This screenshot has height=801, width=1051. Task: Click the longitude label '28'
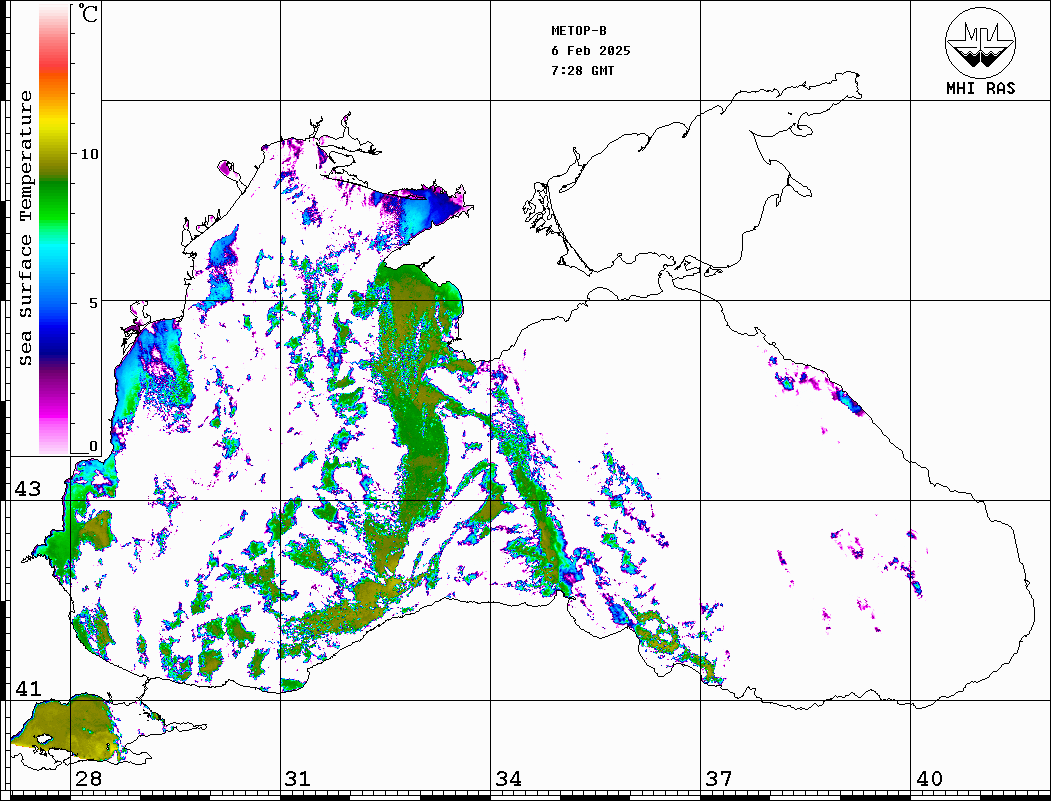pos(88,779)
